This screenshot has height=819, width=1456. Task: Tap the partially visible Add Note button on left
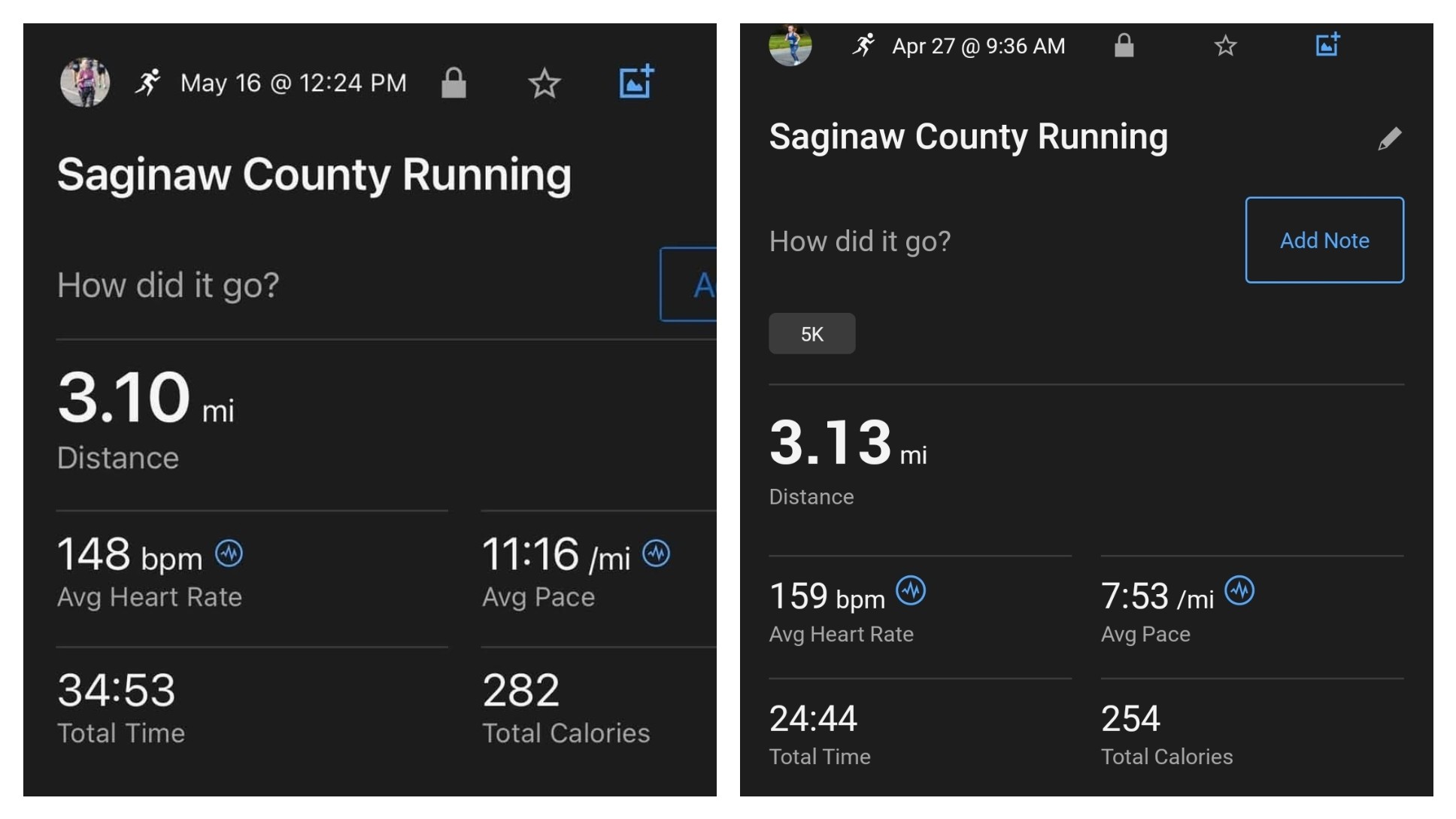click(x=688, y=284)
